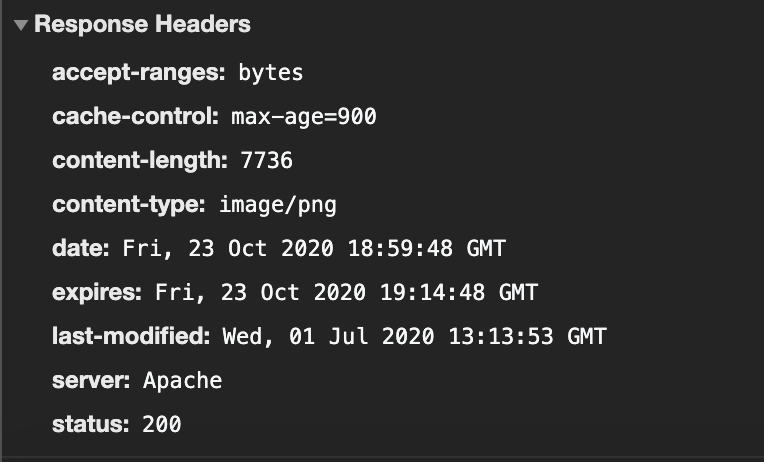Select the status header name
The width and height of the screenshot is (764, 462).
[x=91, y=425]
